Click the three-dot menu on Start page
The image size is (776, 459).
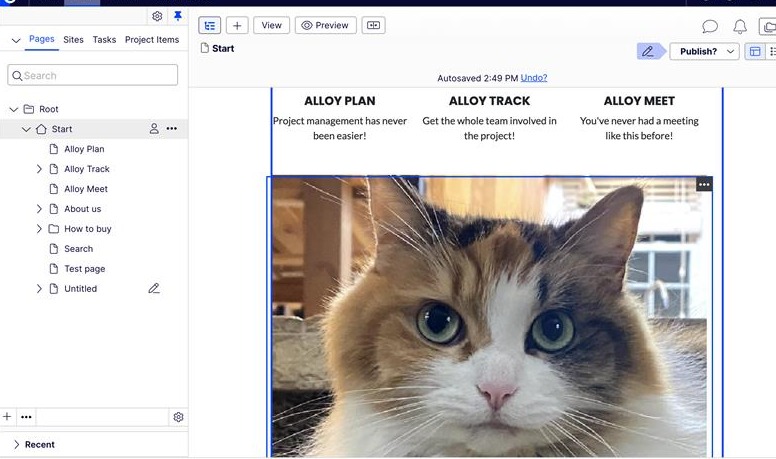coord(172,129)
